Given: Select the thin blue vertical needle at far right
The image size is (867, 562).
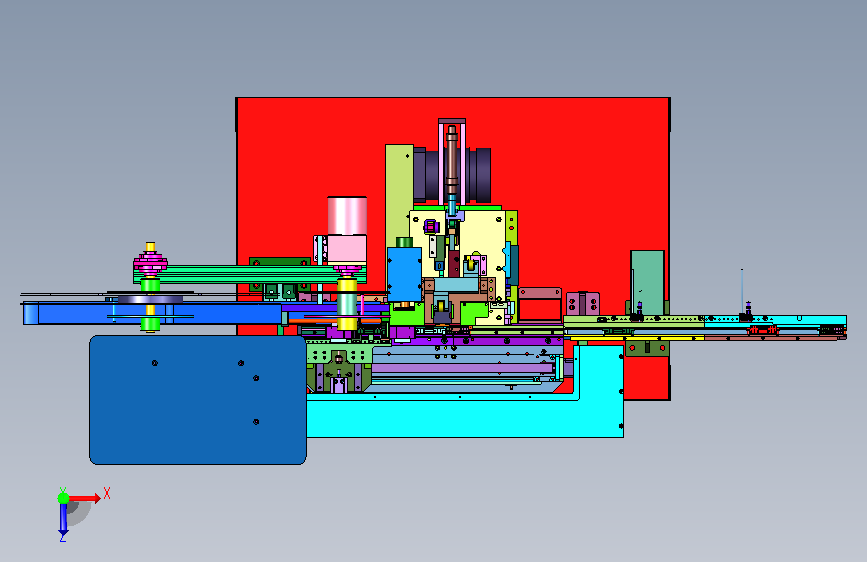Looking at the screenshot, I should (741, 292).
